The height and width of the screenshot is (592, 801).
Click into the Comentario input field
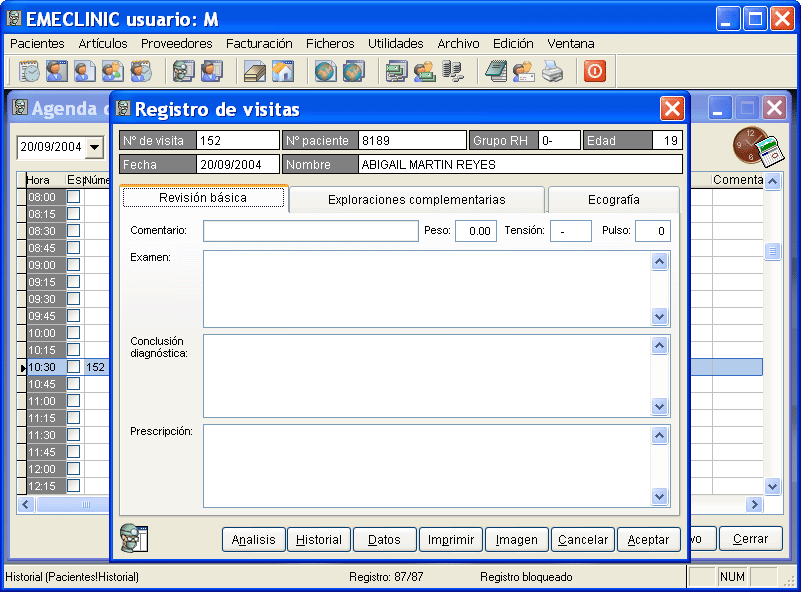click(x=311, y=231)
